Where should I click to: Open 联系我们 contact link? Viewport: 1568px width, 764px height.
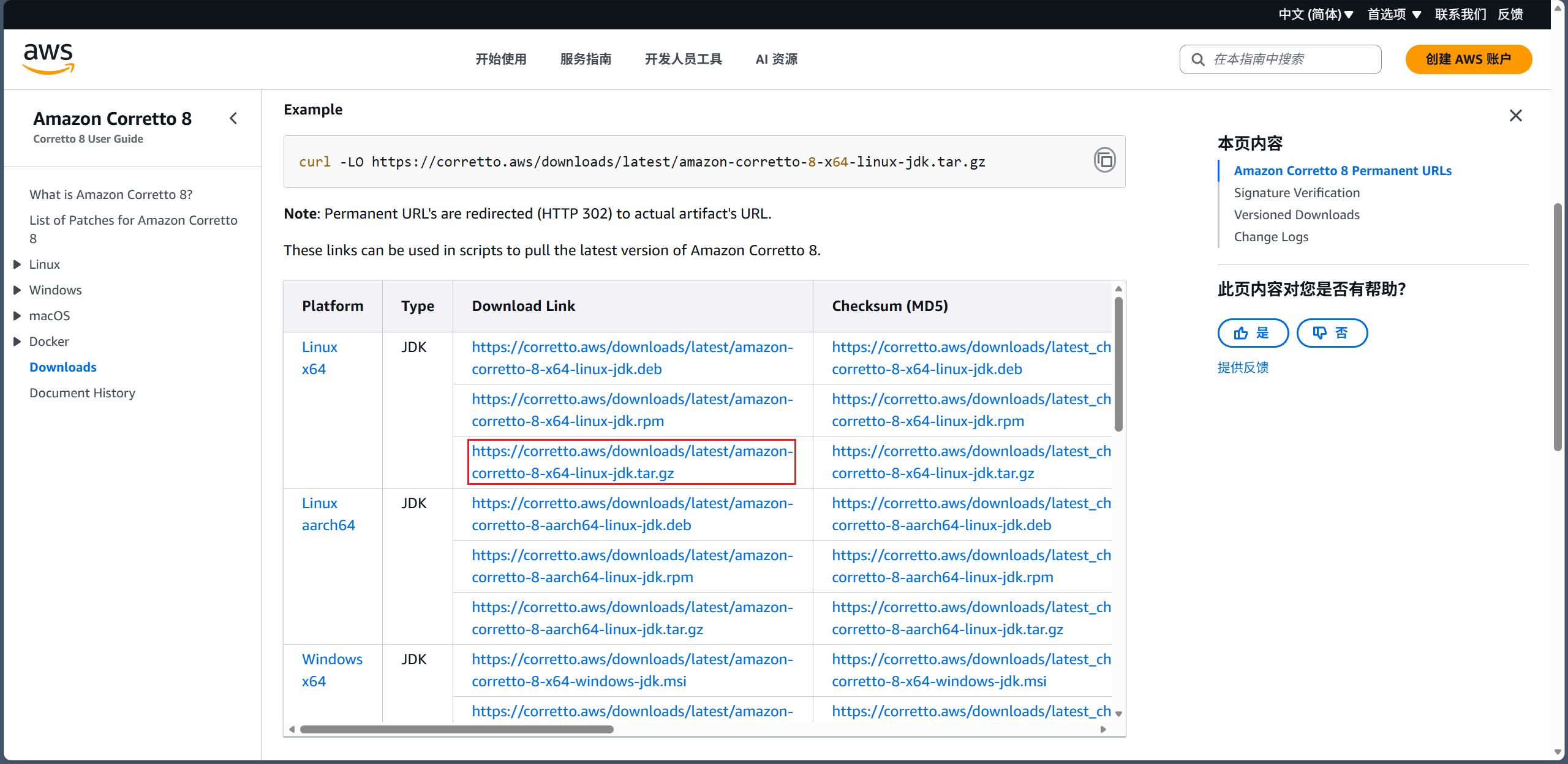tap(1460, 14)
